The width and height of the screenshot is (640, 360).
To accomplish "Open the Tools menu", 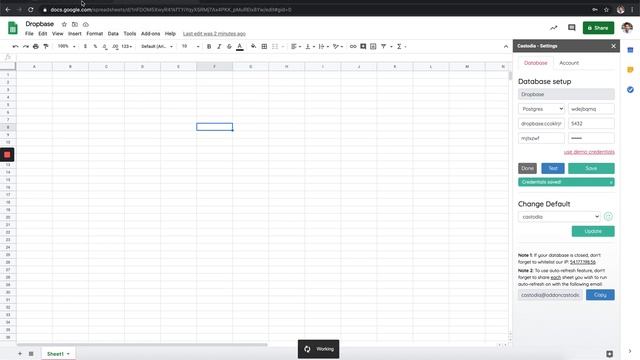I will pos(130,34).
